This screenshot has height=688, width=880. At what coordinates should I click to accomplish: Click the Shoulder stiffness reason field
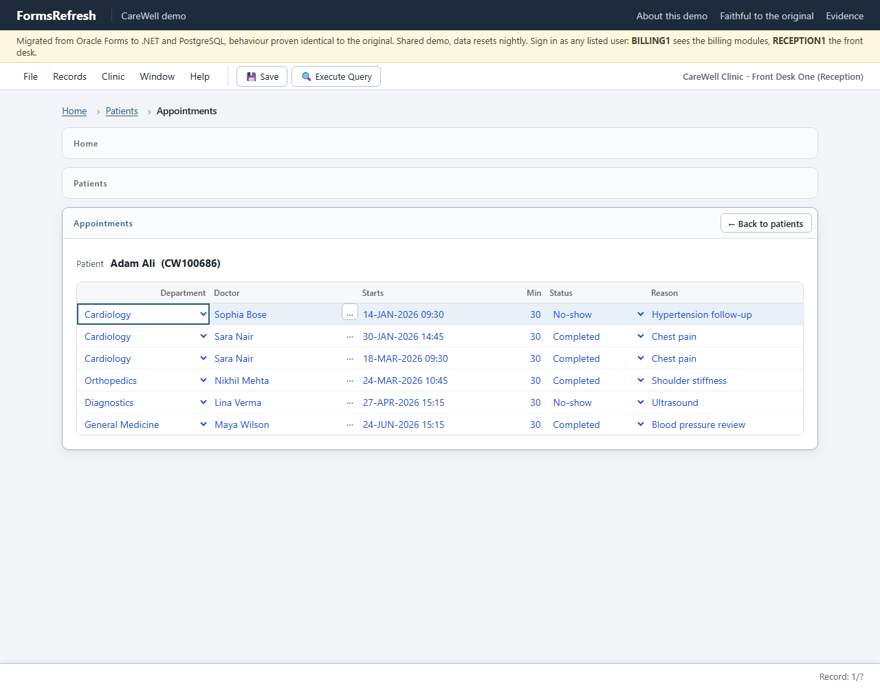pos(725,380)
